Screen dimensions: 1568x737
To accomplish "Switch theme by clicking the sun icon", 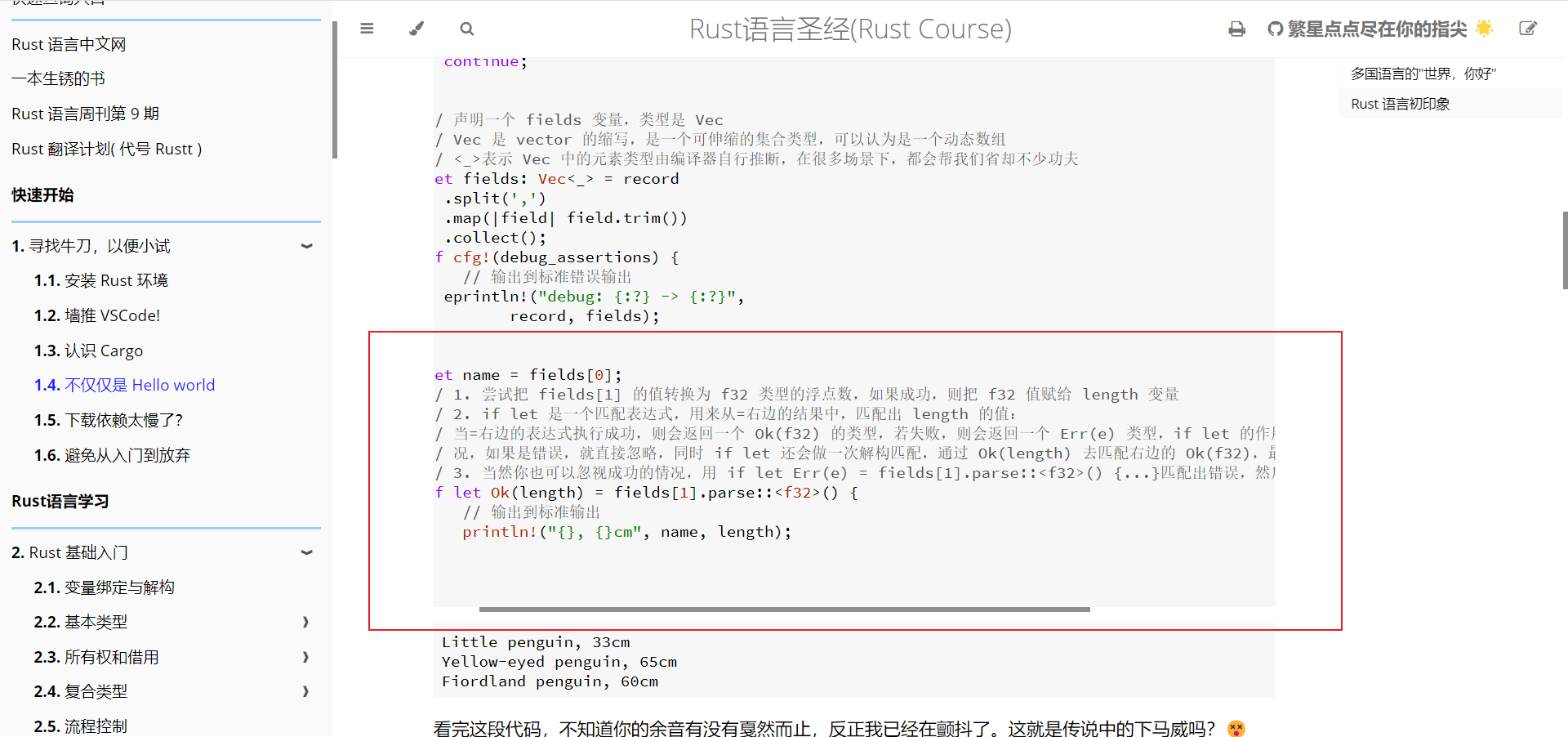I will (x=1485, y=28).
